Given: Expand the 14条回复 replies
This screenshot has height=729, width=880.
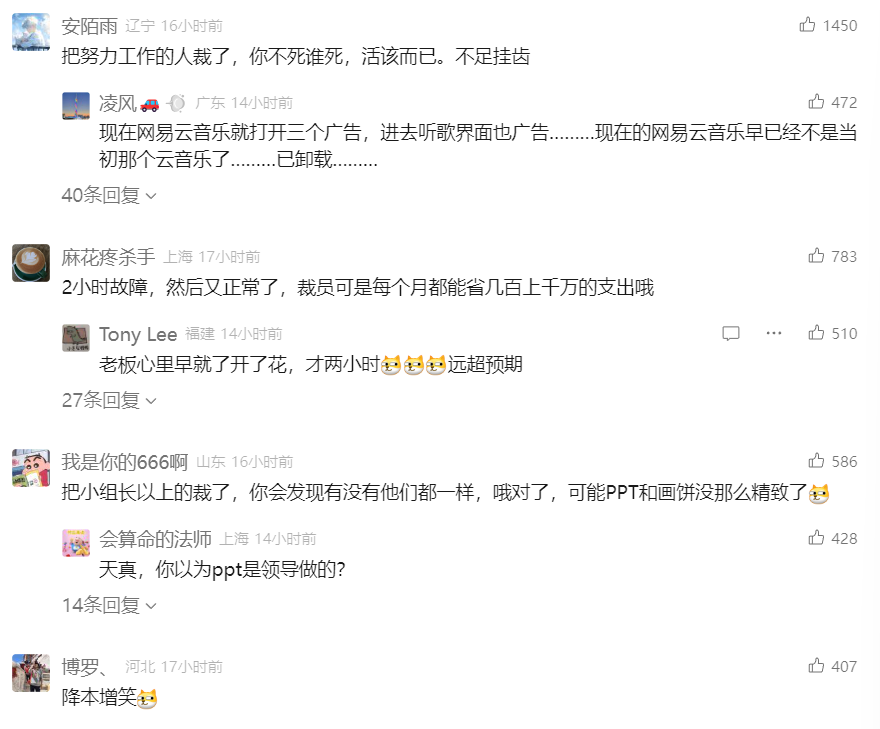Looking at the screenshot, I should pyautogui.click(x=109, y=605).
